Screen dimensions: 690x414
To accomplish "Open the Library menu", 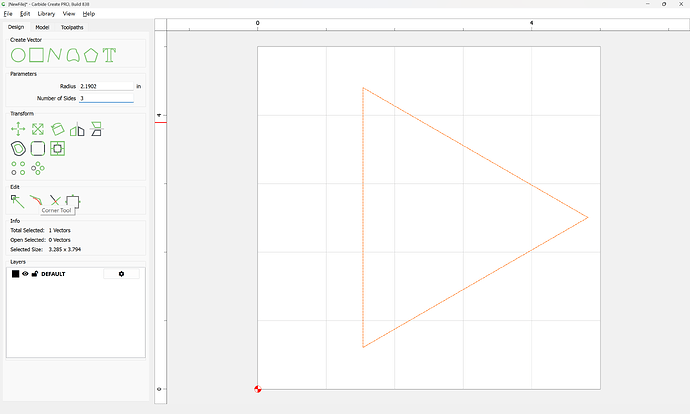I will click(46, 14).
